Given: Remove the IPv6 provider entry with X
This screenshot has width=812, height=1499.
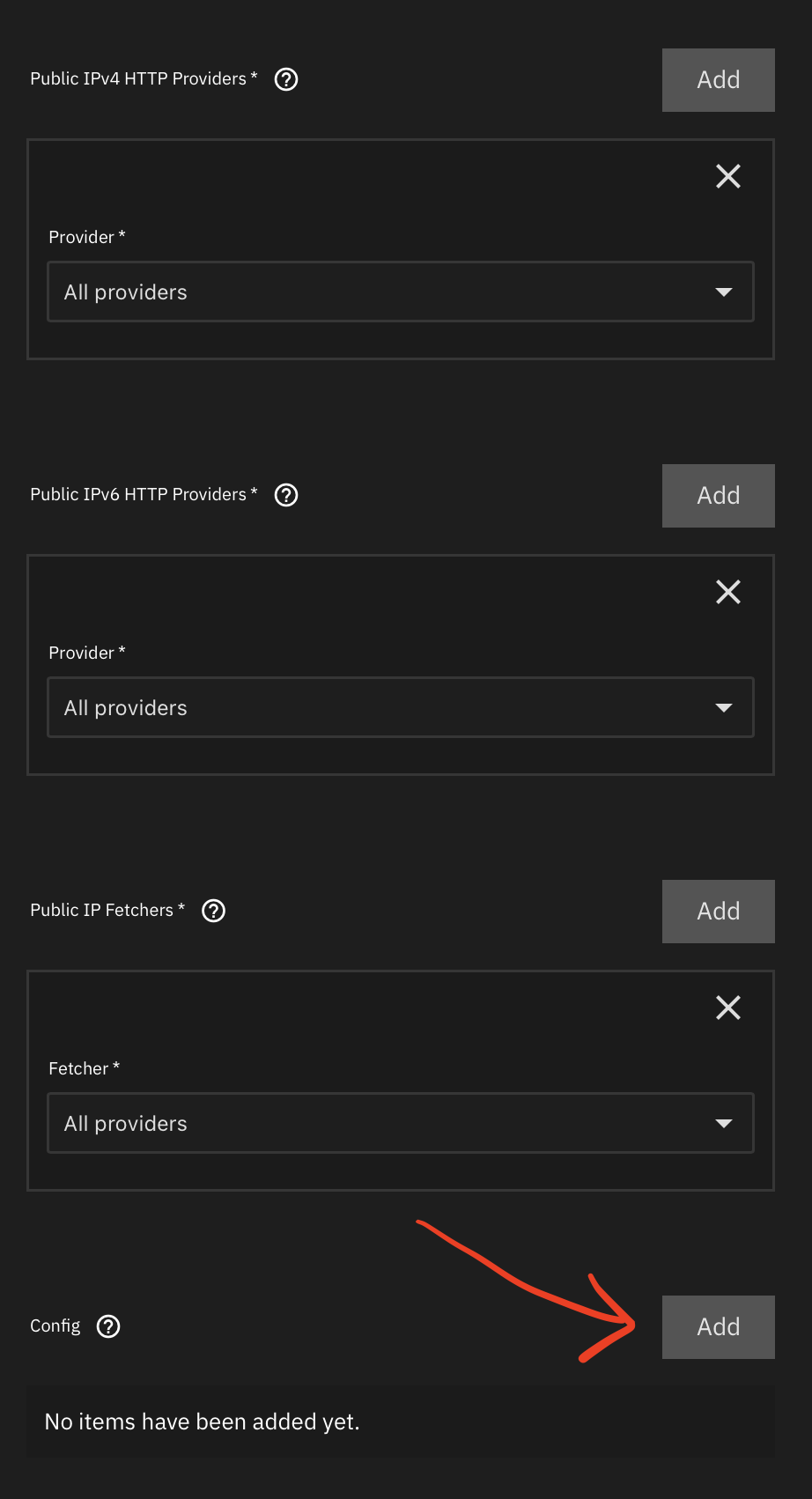Looking at the screenshot, I should [x=728, y=592].
